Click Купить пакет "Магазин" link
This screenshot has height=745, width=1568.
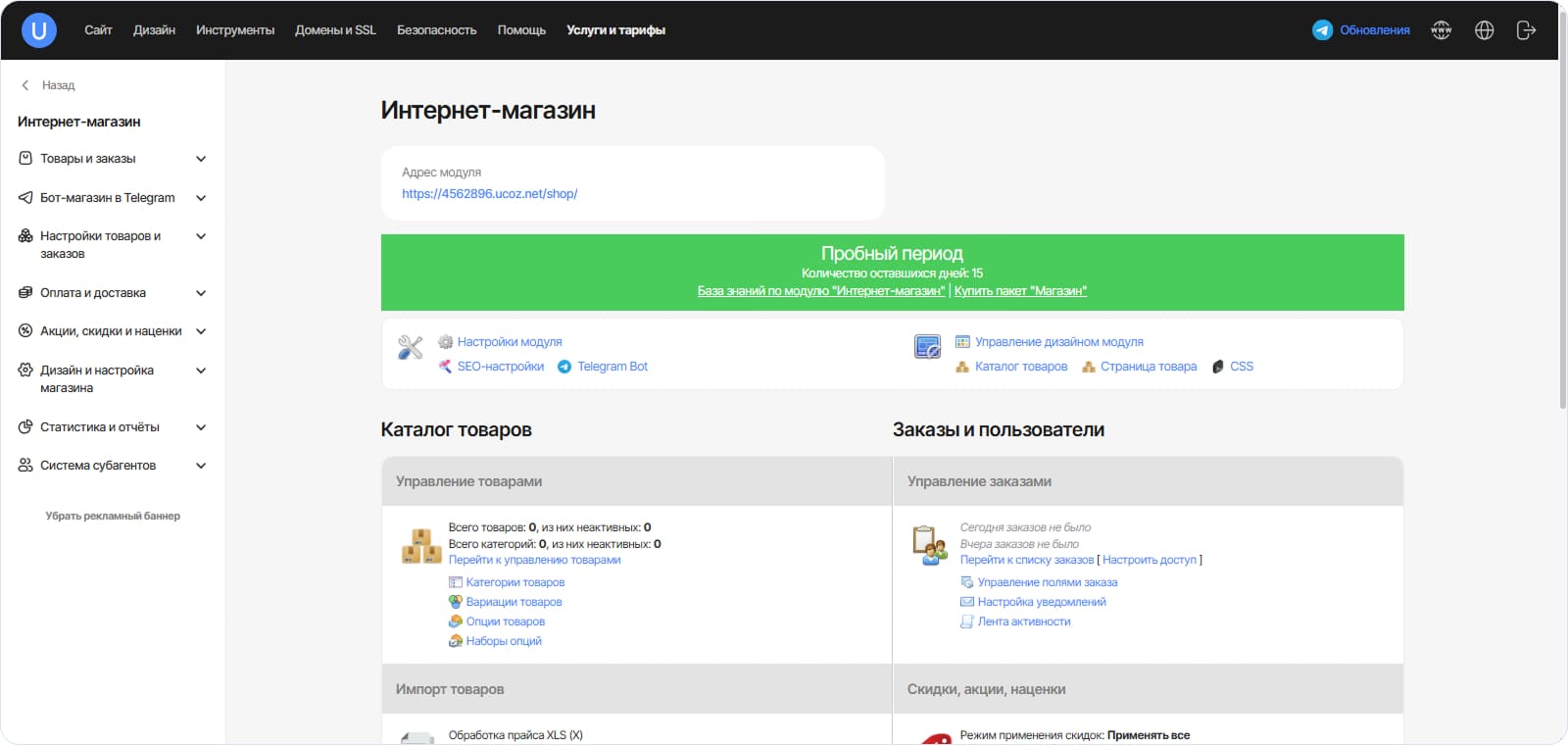[1020, 291]
